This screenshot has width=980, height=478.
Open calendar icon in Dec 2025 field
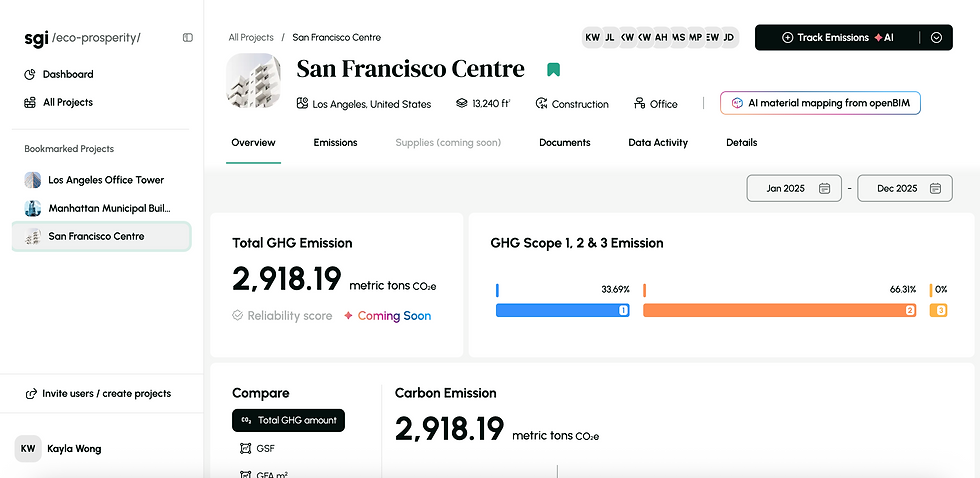(935, 188)
